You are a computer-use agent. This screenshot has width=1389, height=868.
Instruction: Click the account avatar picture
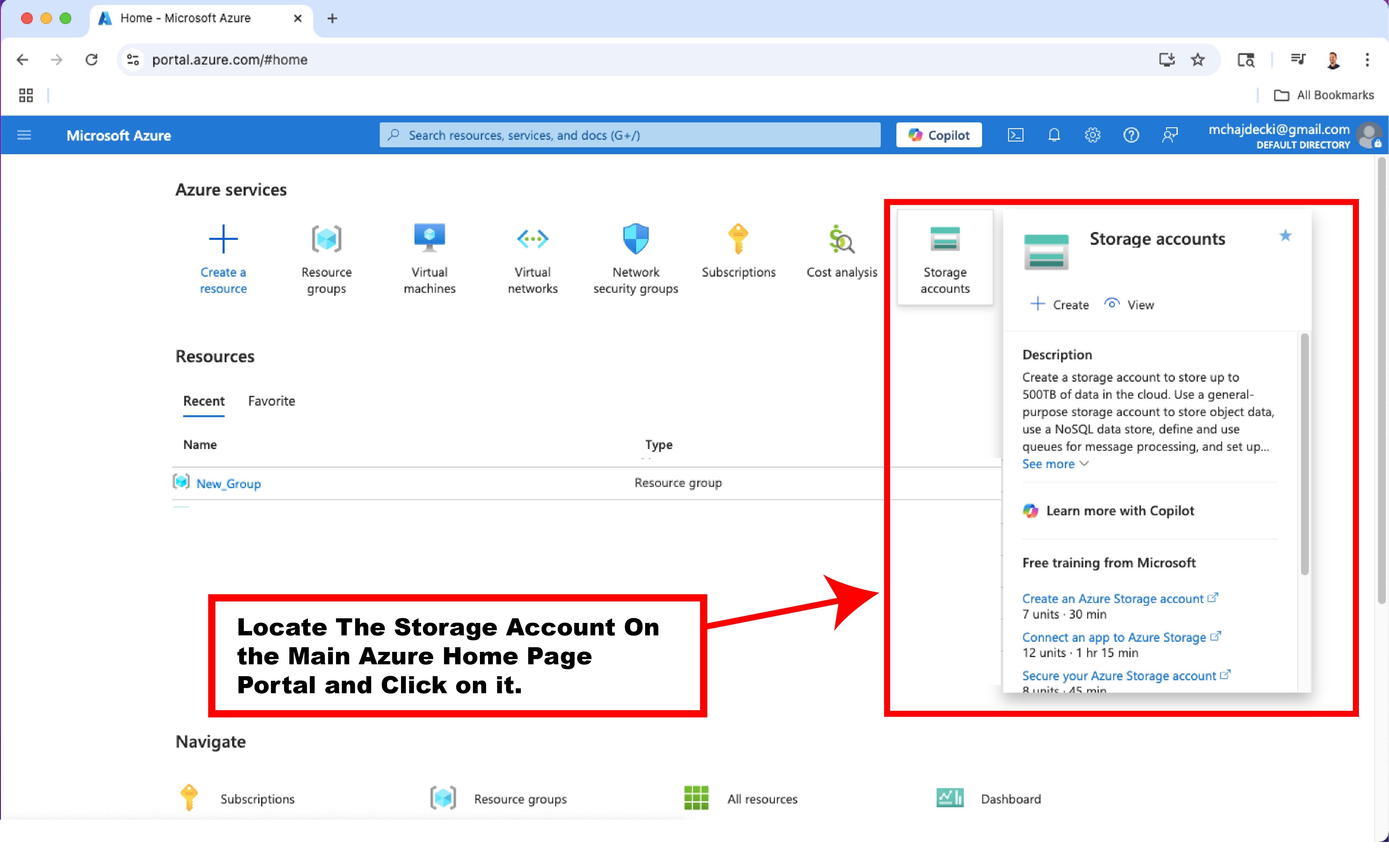click(x=1370, y=135)
